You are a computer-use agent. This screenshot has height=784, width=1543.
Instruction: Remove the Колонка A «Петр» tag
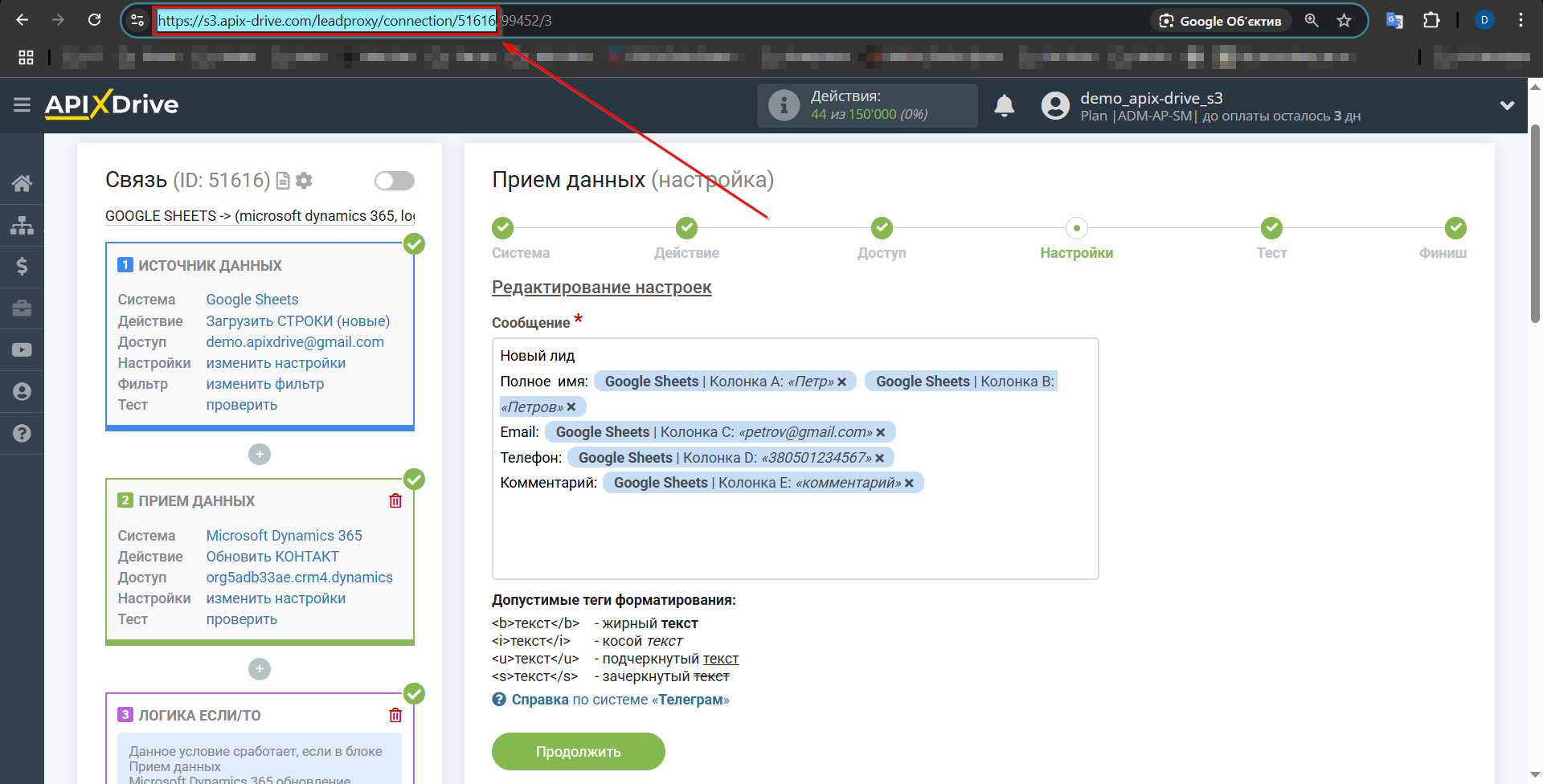pyautogui.click(x=842, y=382)
